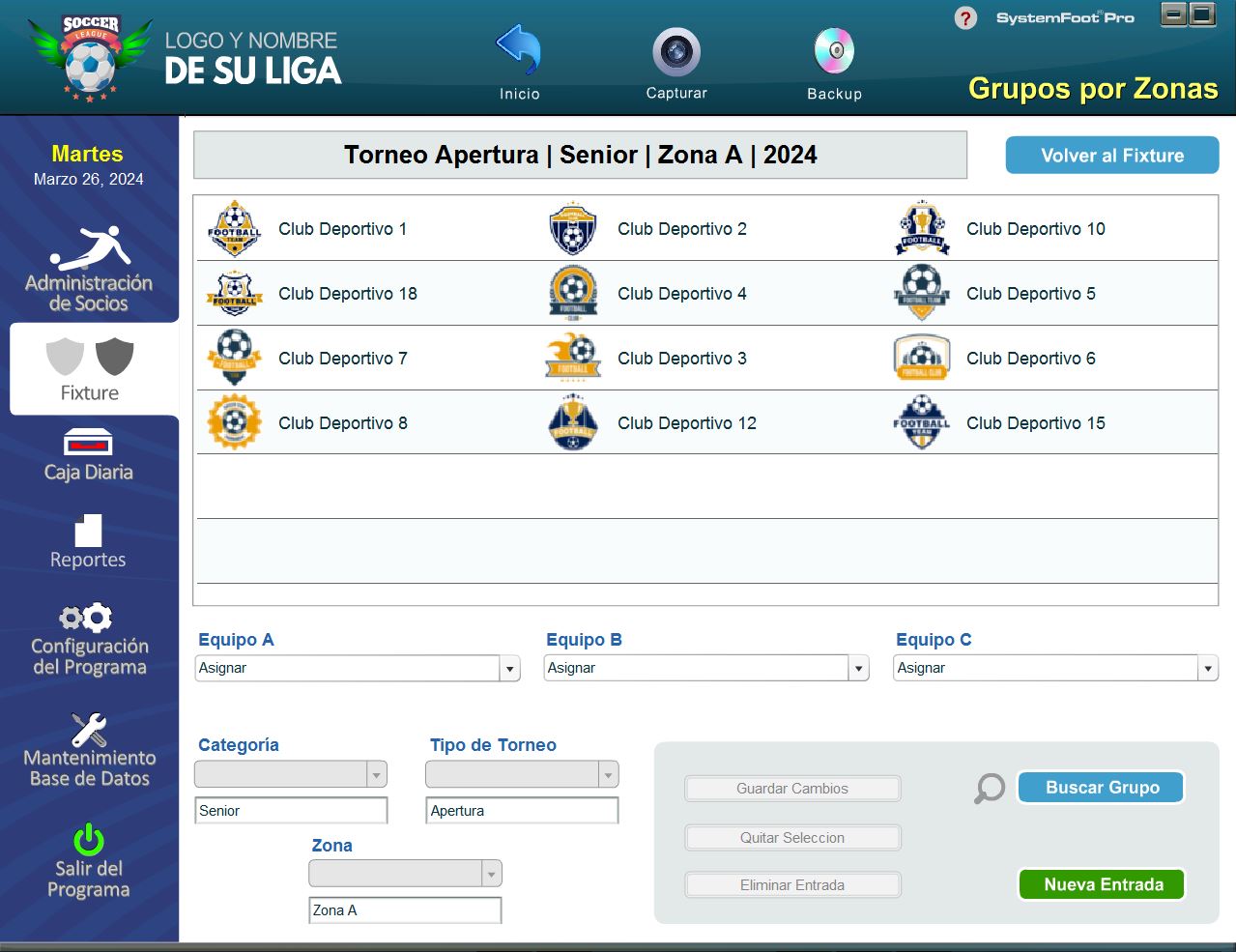The width and height of the screenshot is (1236, 952).
Task: Click Club Deportivo 8 team badge
Action: (x=235, y=422)
